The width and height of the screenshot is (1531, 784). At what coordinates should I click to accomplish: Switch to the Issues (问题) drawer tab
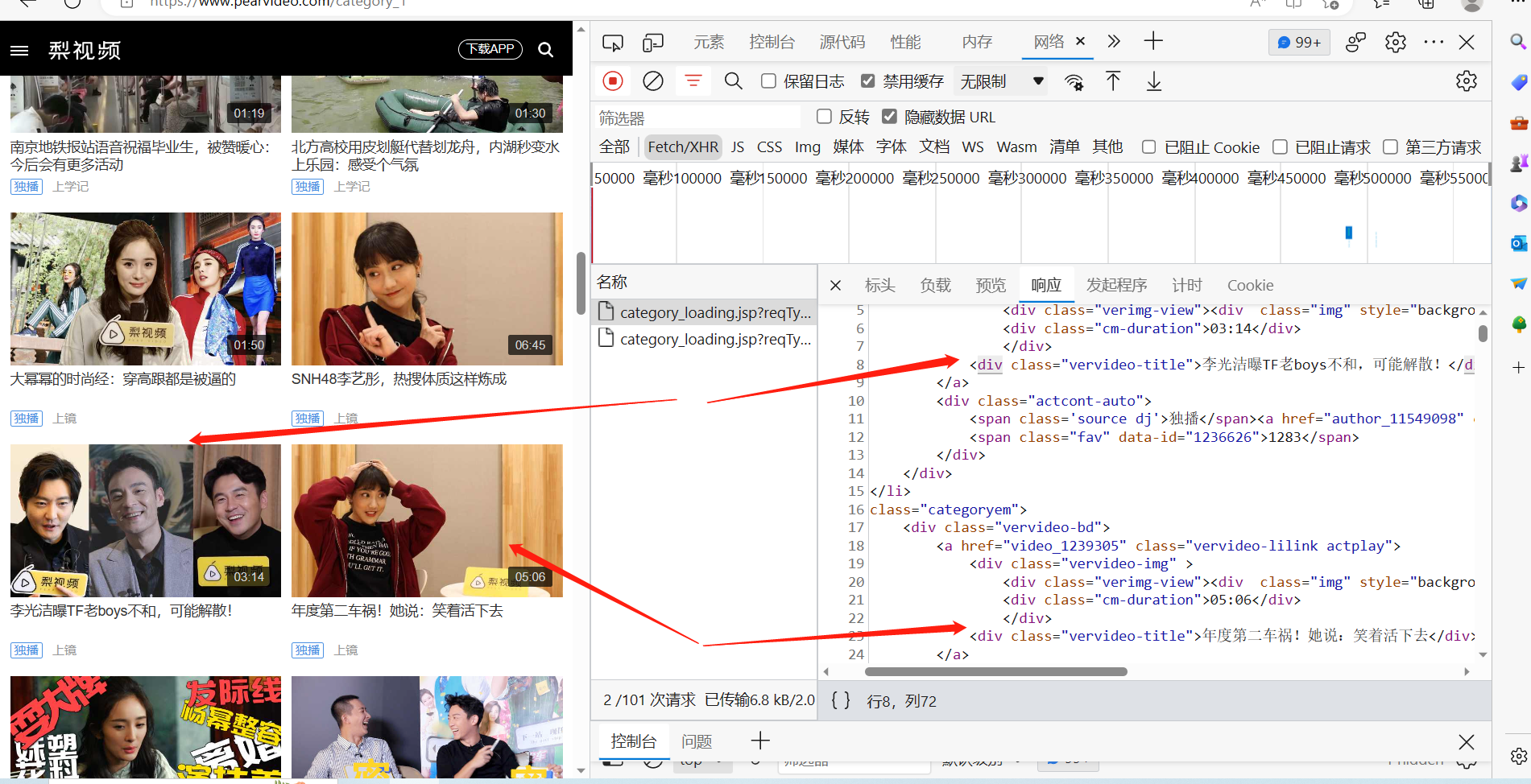coord(697,741)
